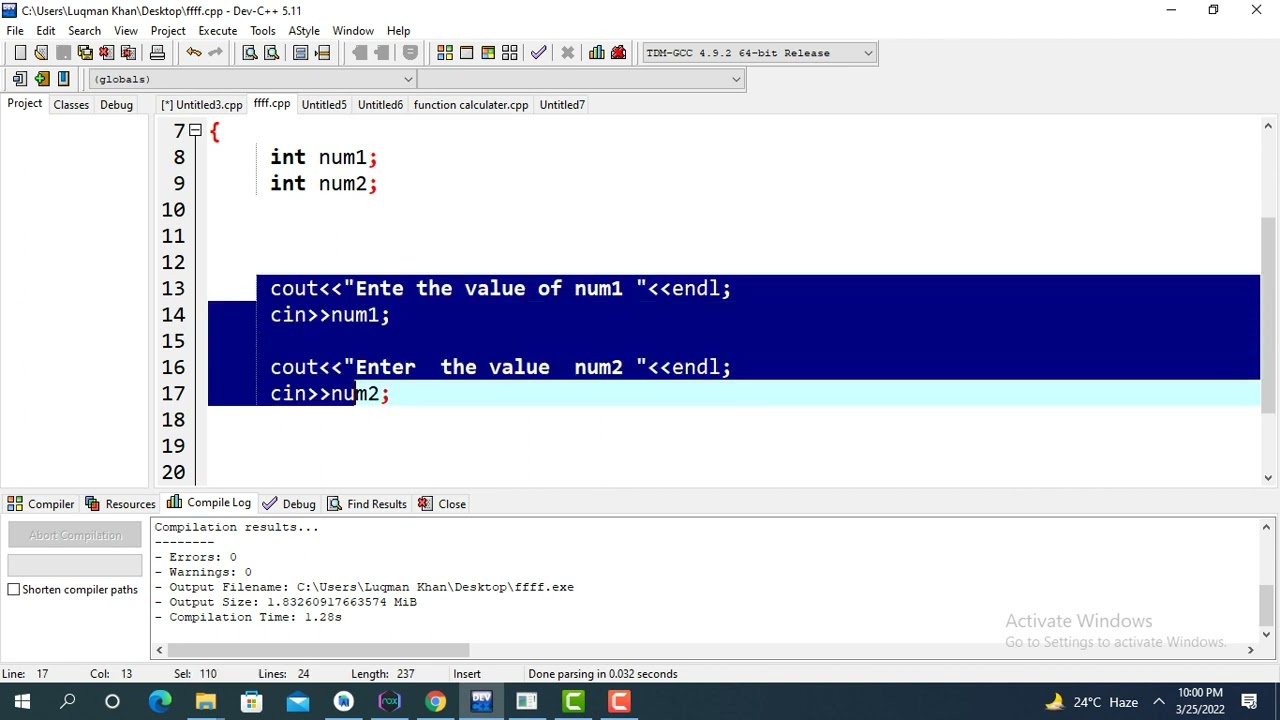Click the 'Errors: 0' compile log line
Image resolution: width=1280 pixels, height=720 pixels.
click(x=195, y=557)
